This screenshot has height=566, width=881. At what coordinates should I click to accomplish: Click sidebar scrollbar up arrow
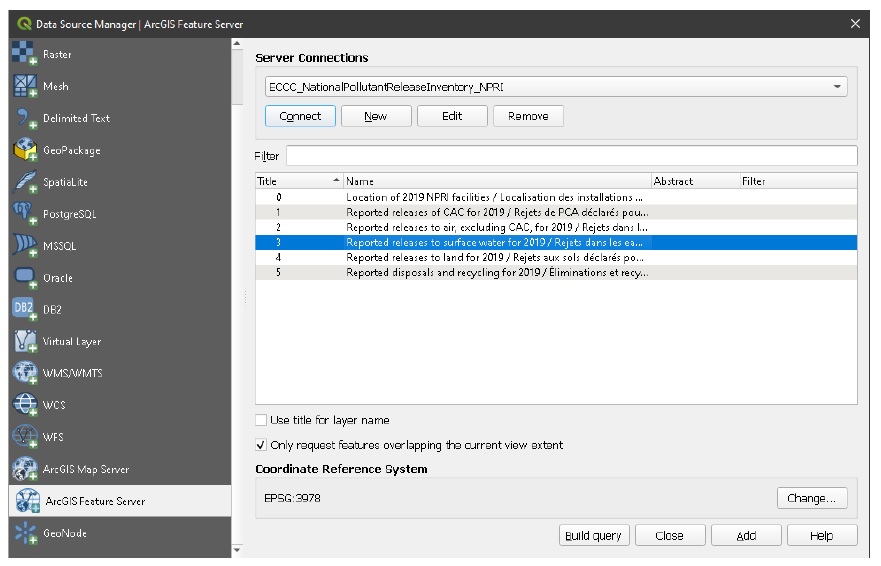[237, 43]
